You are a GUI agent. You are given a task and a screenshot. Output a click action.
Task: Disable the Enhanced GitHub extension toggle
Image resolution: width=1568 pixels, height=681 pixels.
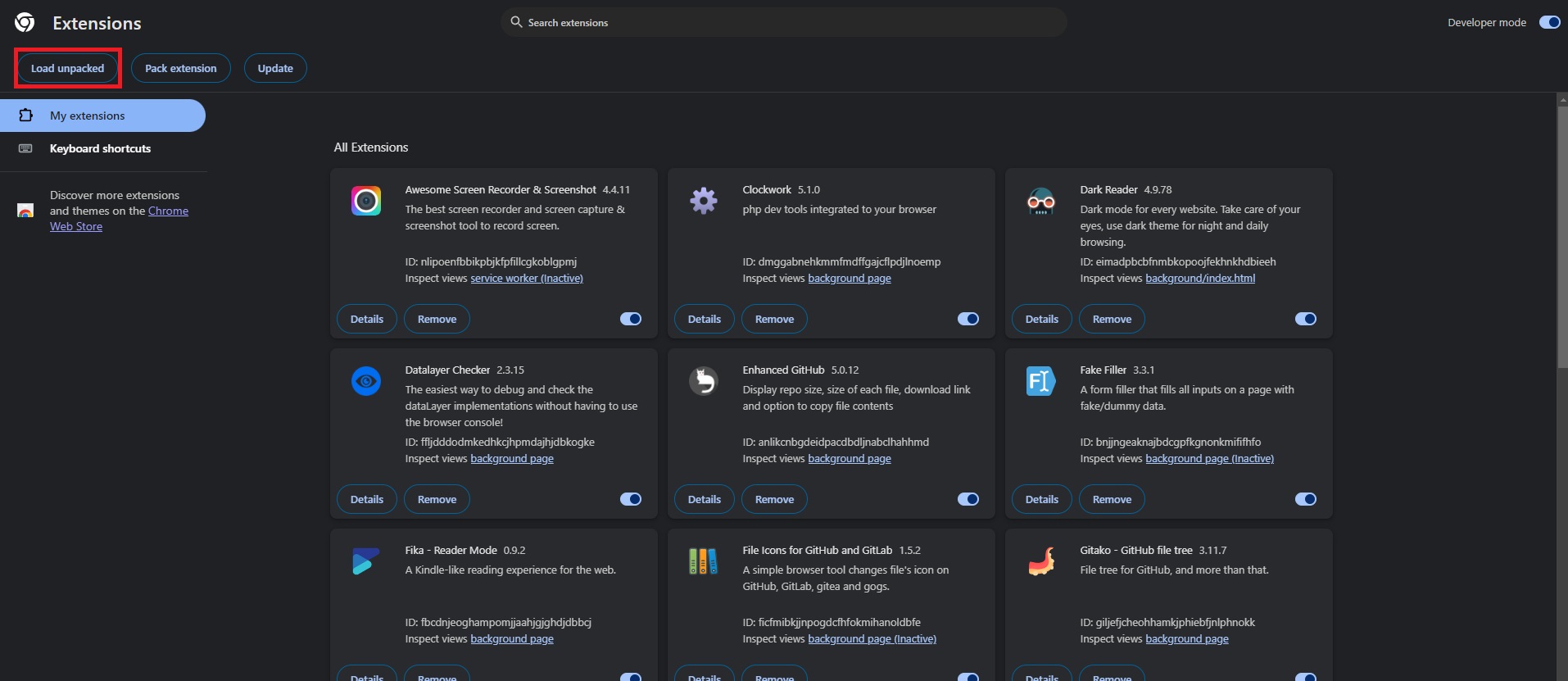[x=968, y=499]
